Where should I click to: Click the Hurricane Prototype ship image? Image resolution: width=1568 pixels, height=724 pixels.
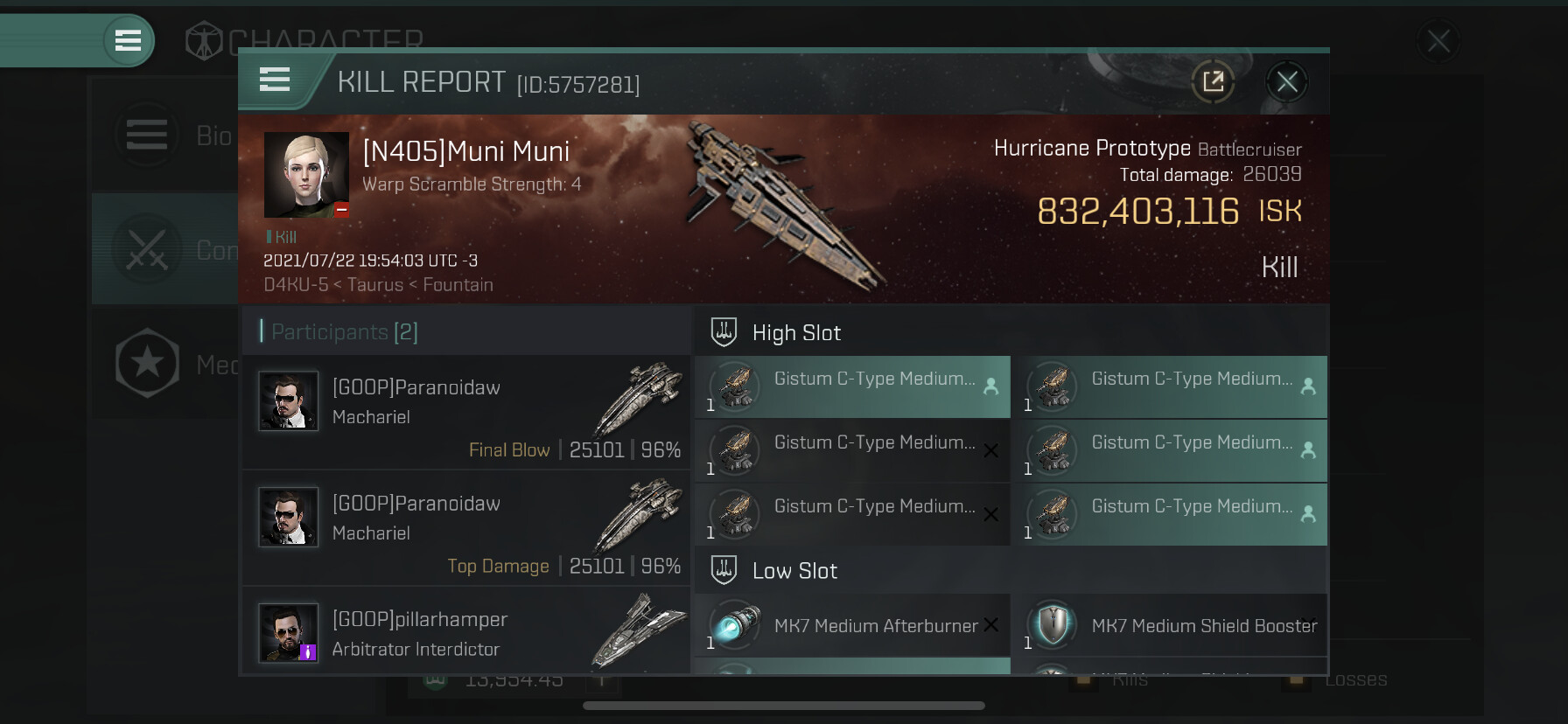779,205
